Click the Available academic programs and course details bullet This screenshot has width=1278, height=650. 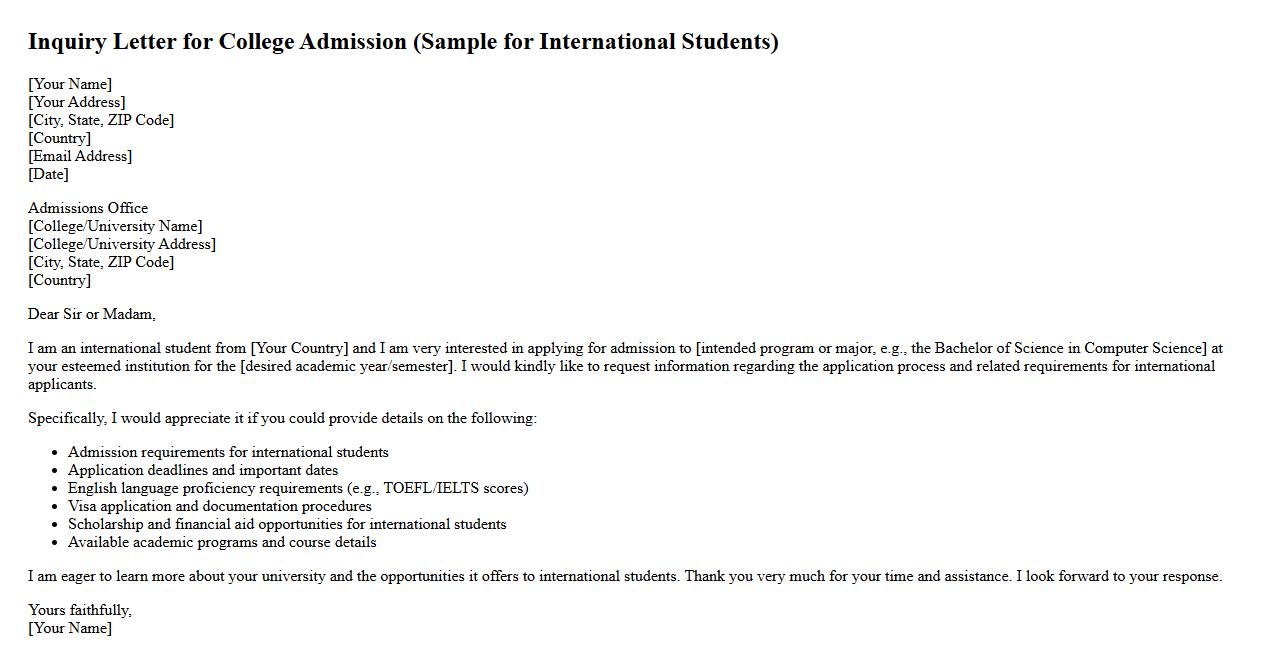tap(222, 542)
